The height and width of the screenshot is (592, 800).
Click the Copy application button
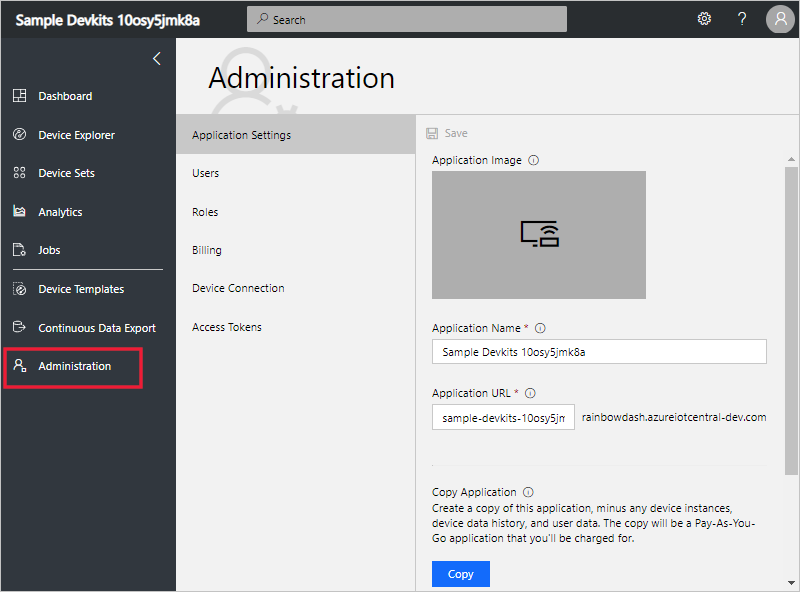(460, 573)
